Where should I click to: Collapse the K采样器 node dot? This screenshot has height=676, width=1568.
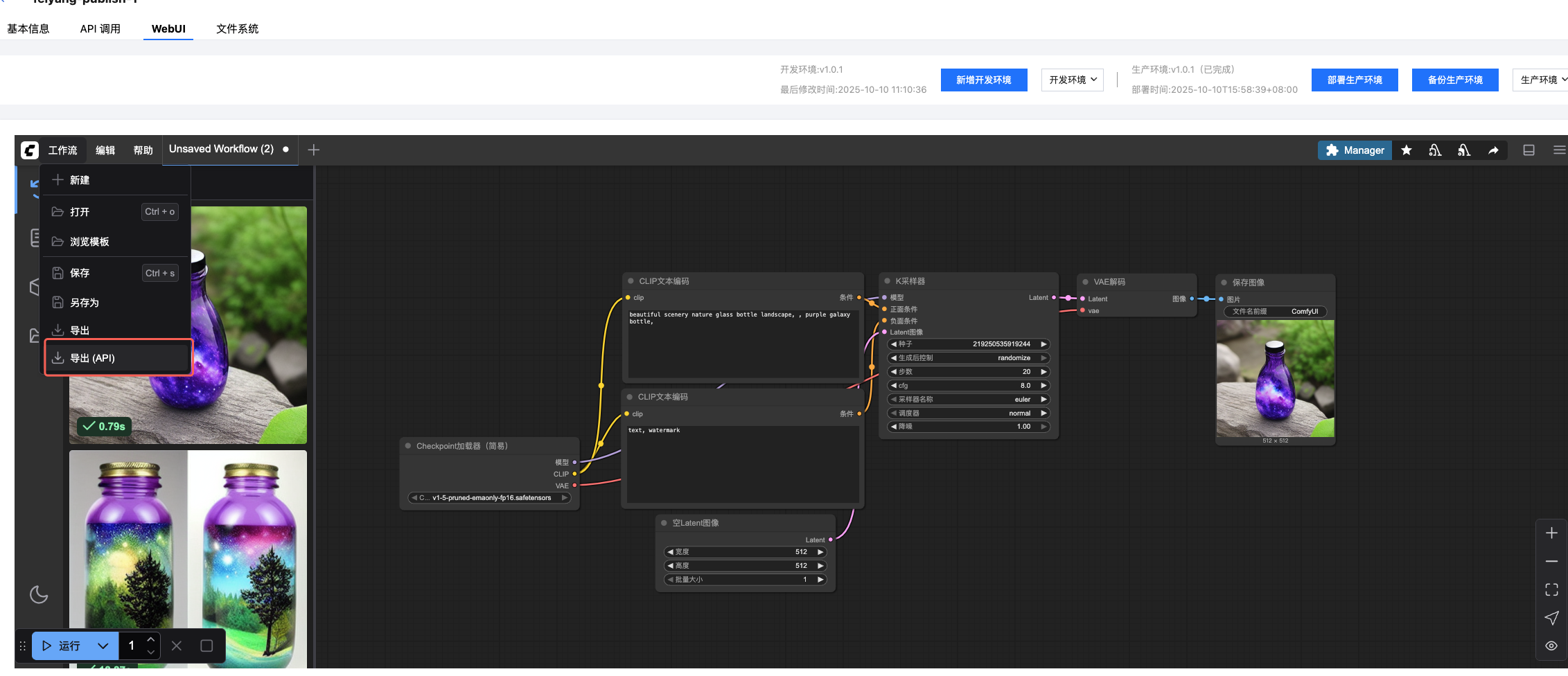click(x=887, y=281)
